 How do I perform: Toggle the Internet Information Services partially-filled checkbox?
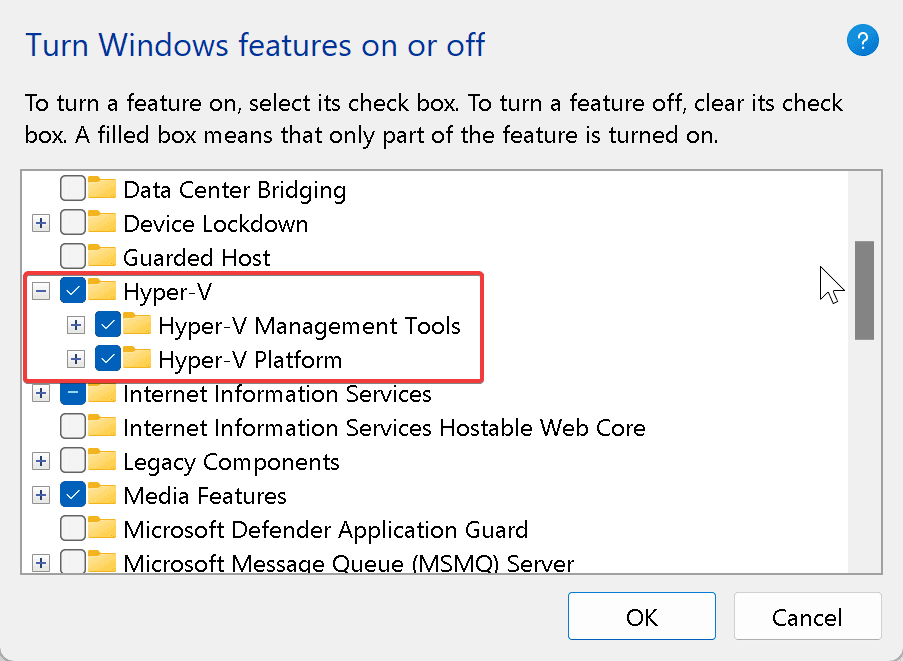click(73, 394)
